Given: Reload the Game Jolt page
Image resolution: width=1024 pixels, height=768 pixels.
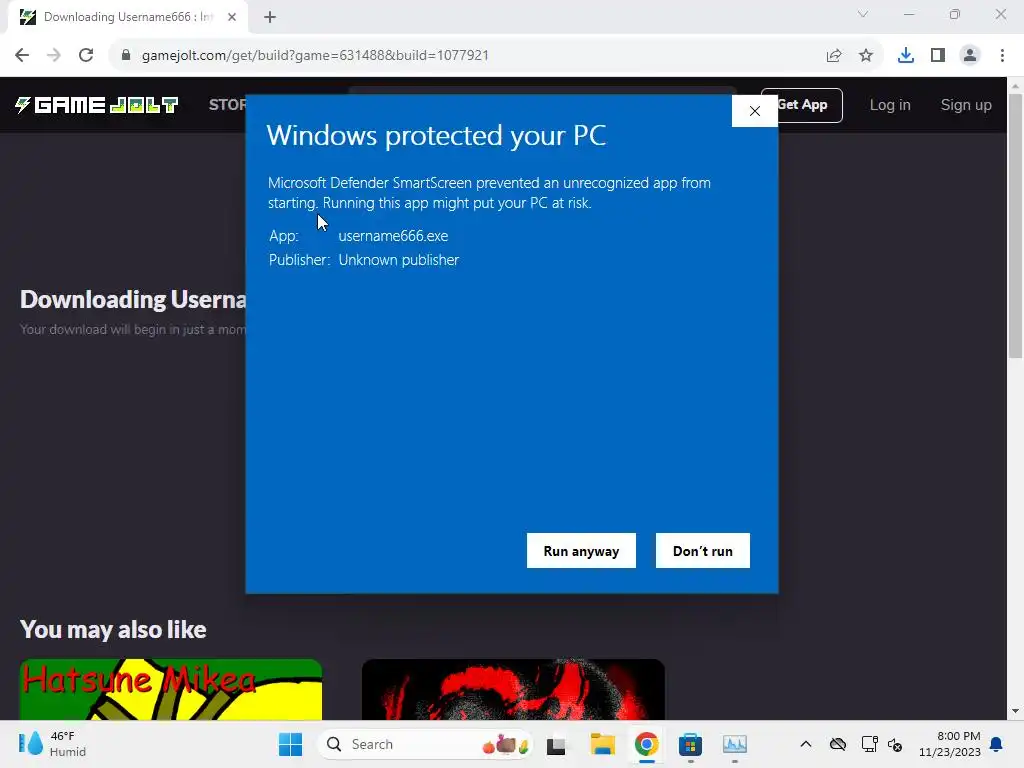Looking at the screenshot, I should click(86, 55).
